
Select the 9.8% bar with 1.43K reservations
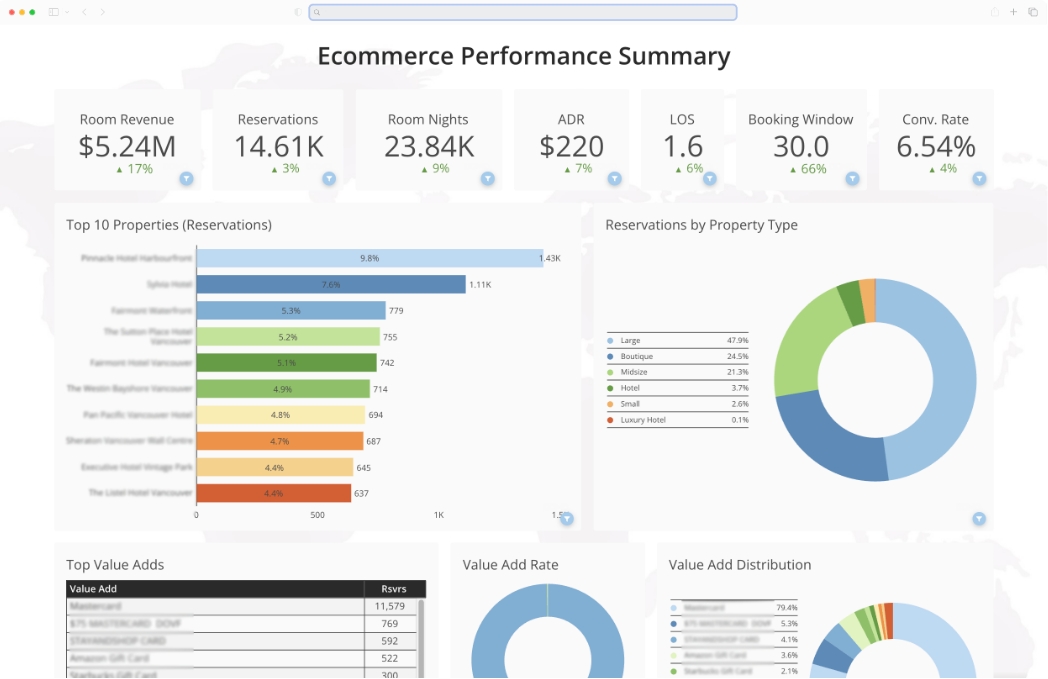click(370, 258)
